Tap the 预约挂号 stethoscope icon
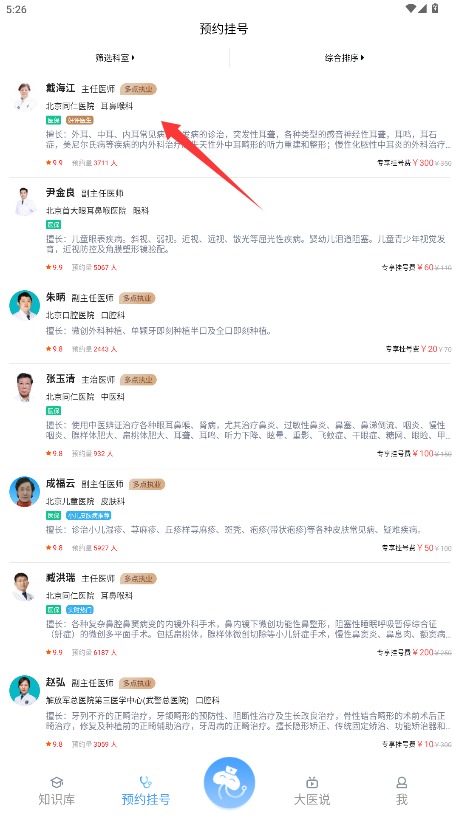459x816 pixels. tap(146, 782)
